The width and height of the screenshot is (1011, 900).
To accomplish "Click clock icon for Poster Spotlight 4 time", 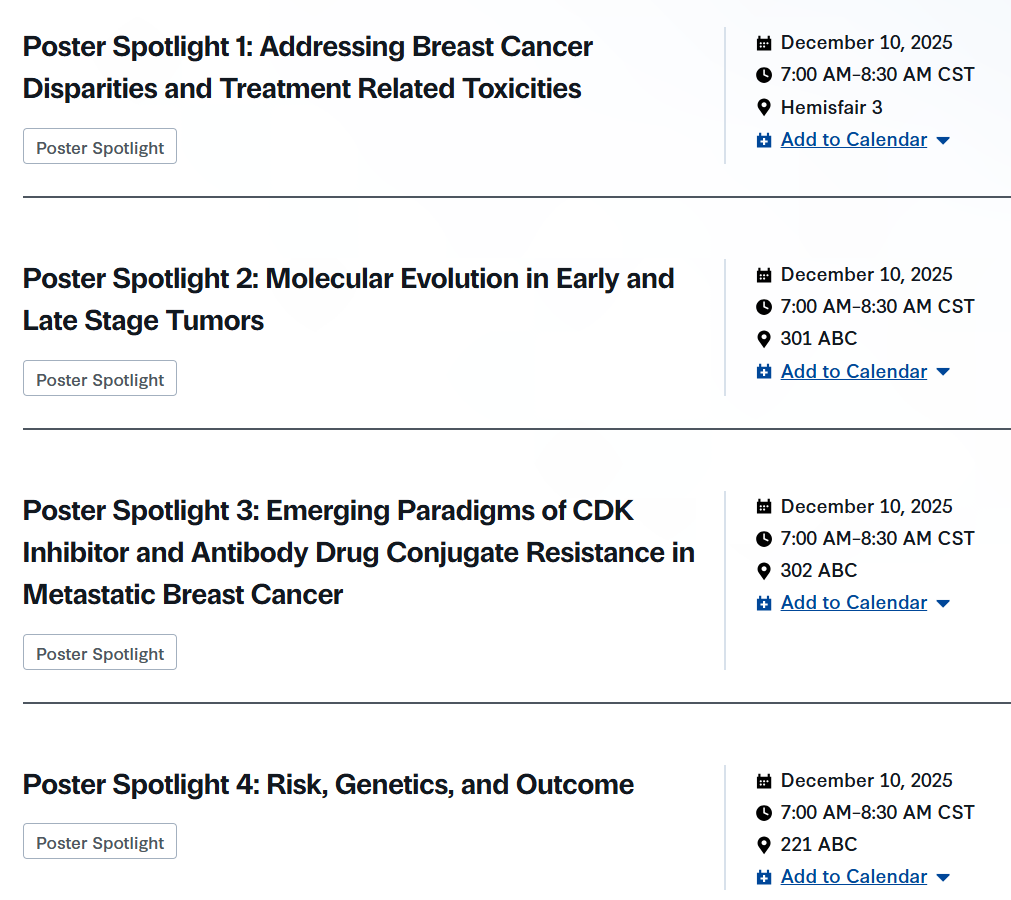I will click(x=764, y=813).
